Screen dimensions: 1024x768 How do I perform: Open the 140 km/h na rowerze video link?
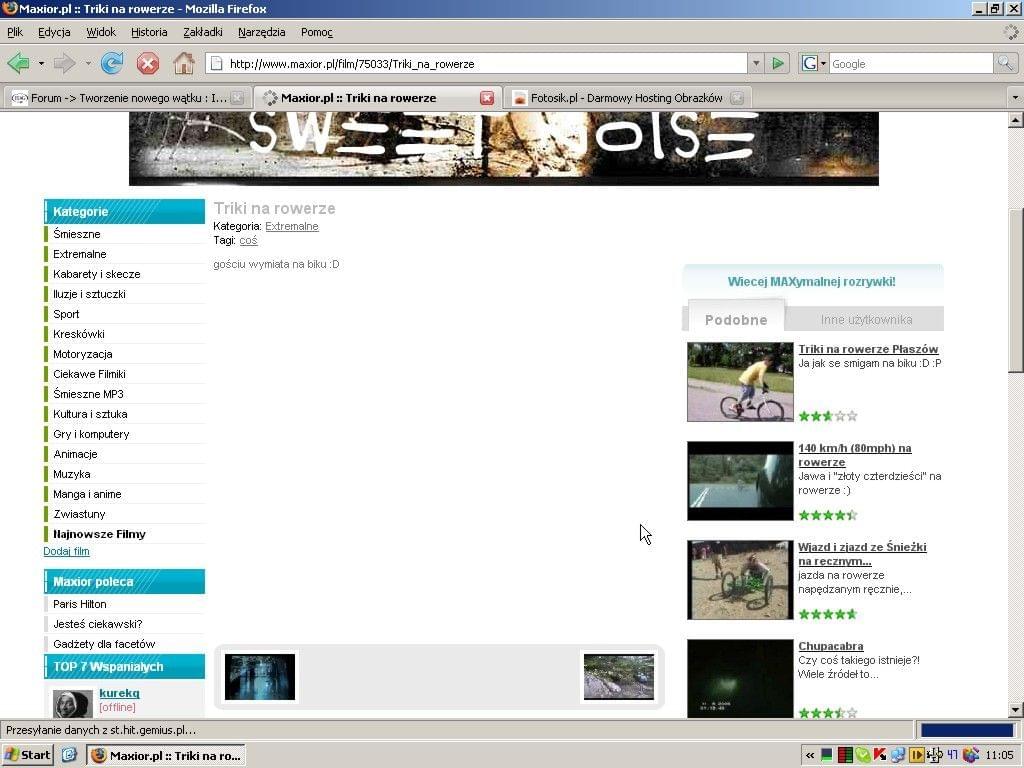[x=854, y=455]
